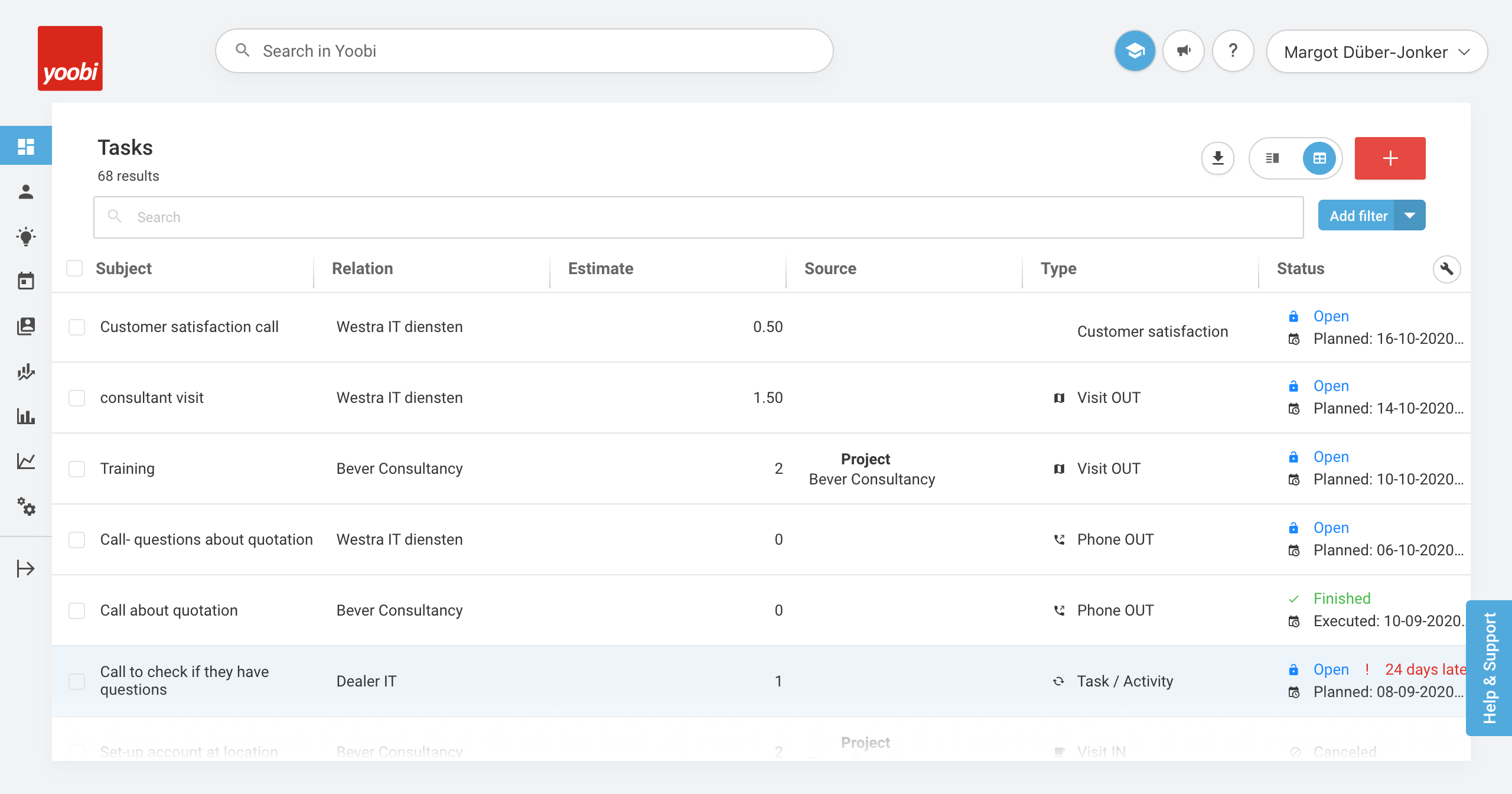Image resolution: width=1512 pixels, height=794 pixels.
Task: Expand the Add filter dropdown arrow
Action: 1410,216
